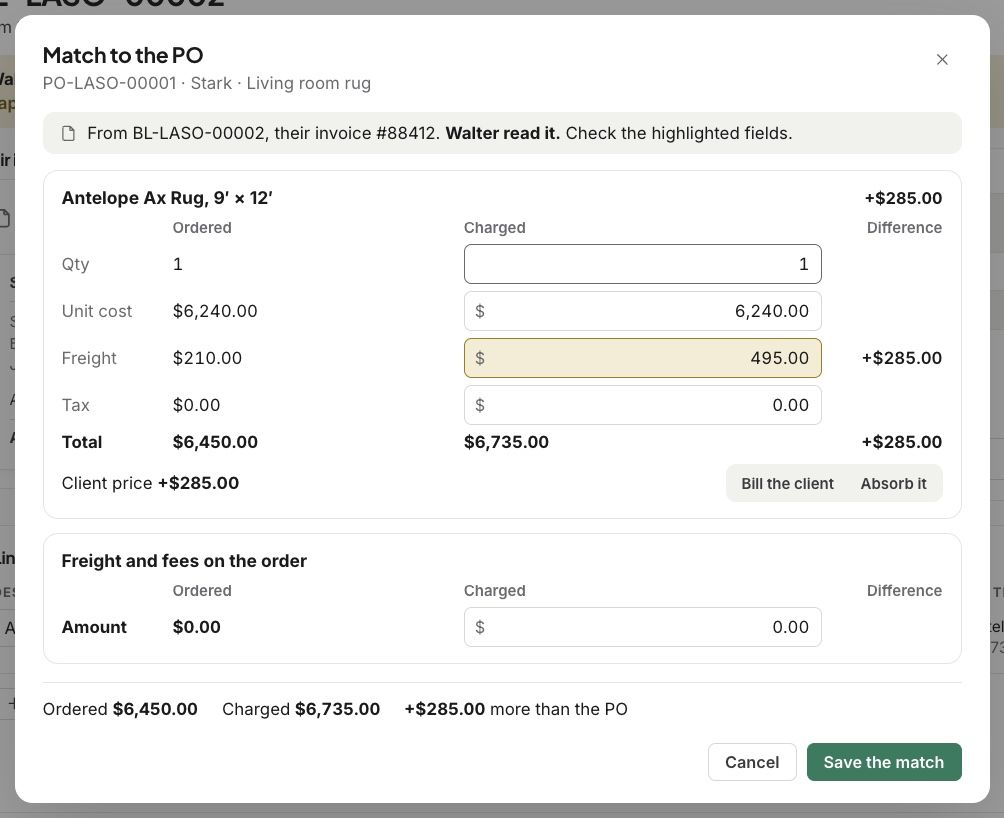Edit the charged Qty field
Screen dimensions: 1004x818
pos(642,264)
